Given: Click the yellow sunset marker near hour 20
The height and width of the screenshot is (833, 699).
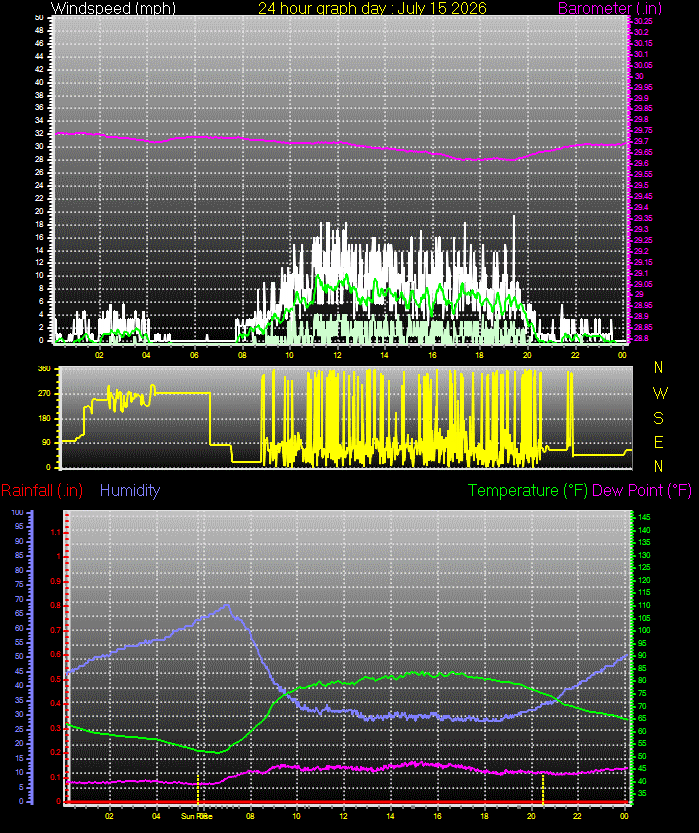Looking at the screenshot, I should click(543, 789).
